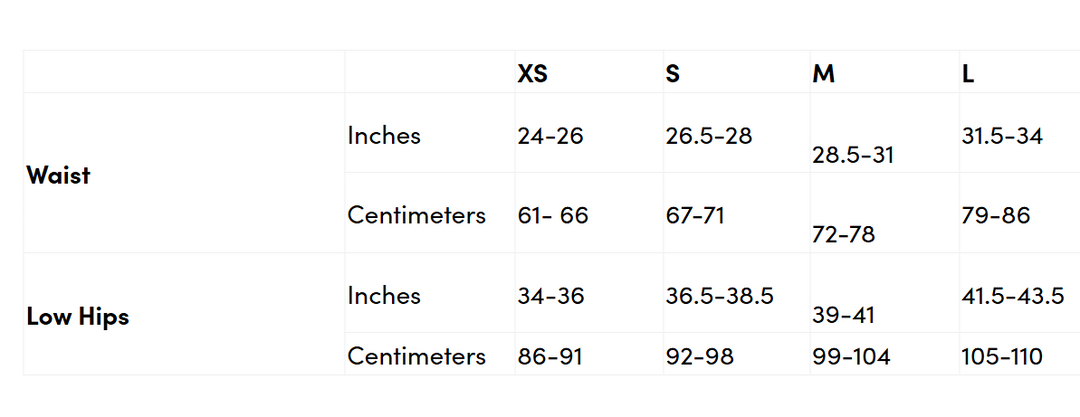Select the 24-26 waist inches cell
This screenshot has height=417, width=1080.
click(550, 135)
